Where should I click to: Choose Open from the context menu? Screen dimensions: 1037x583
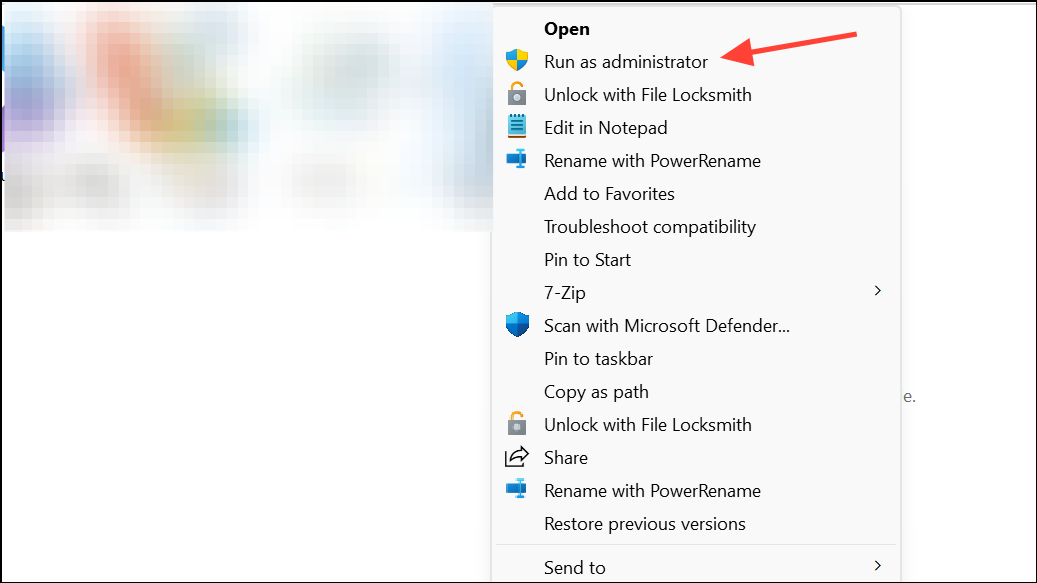[567, 29]
